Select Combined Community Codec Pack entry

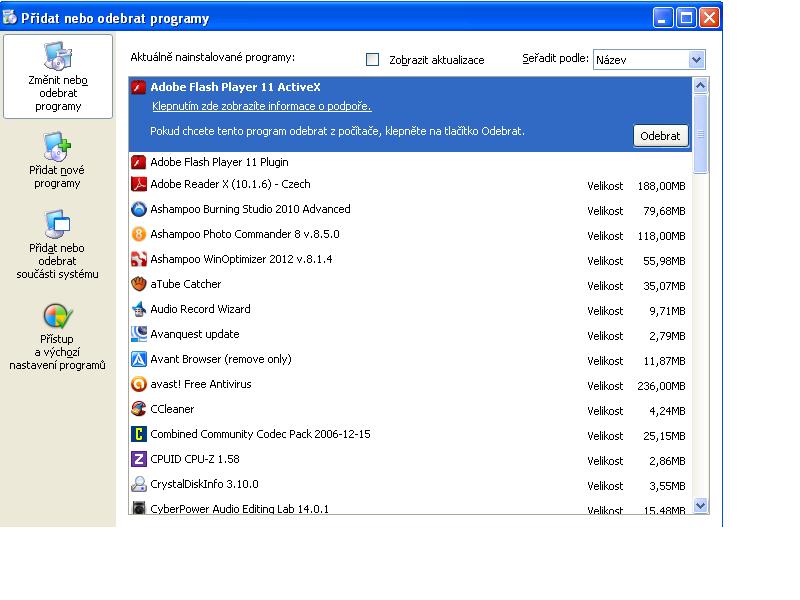[260, 434]
